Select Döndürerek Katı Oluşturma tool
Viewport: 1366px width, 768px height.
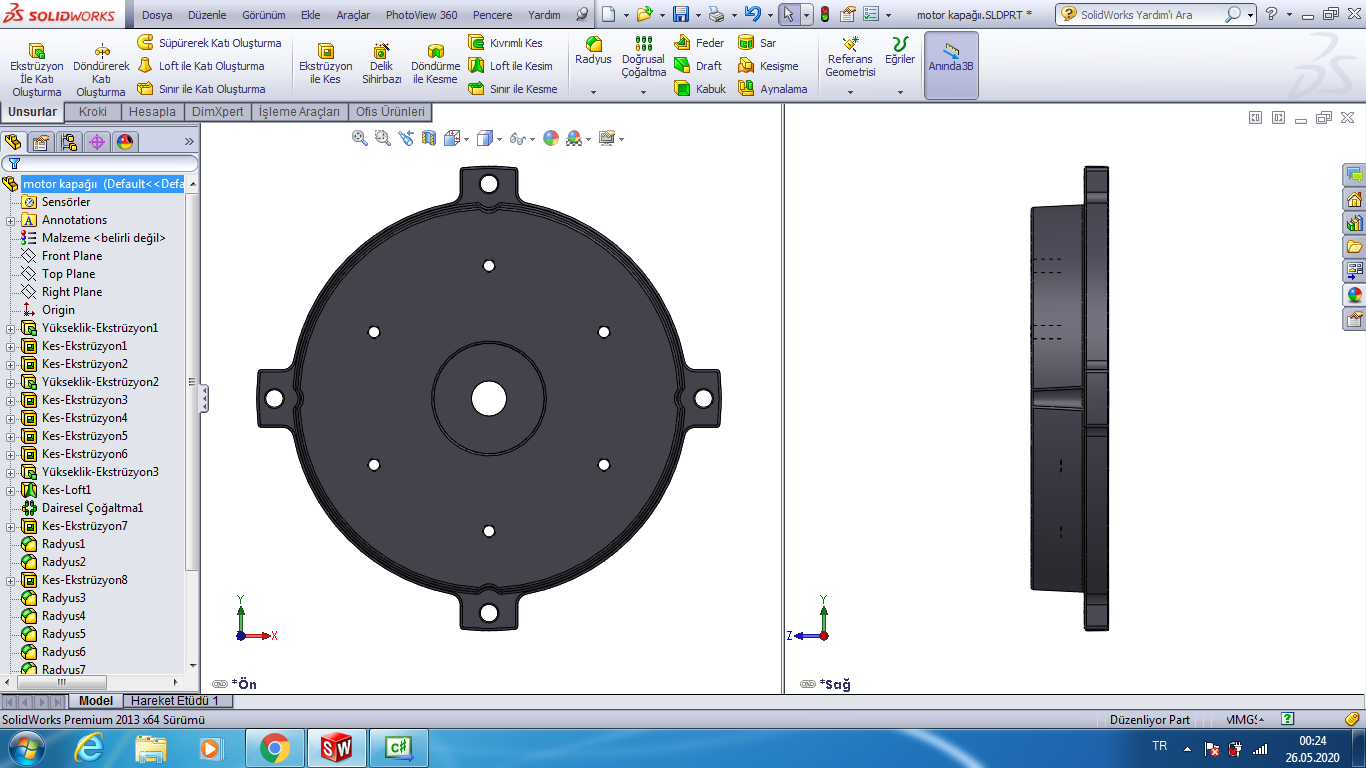pos(101,69)
